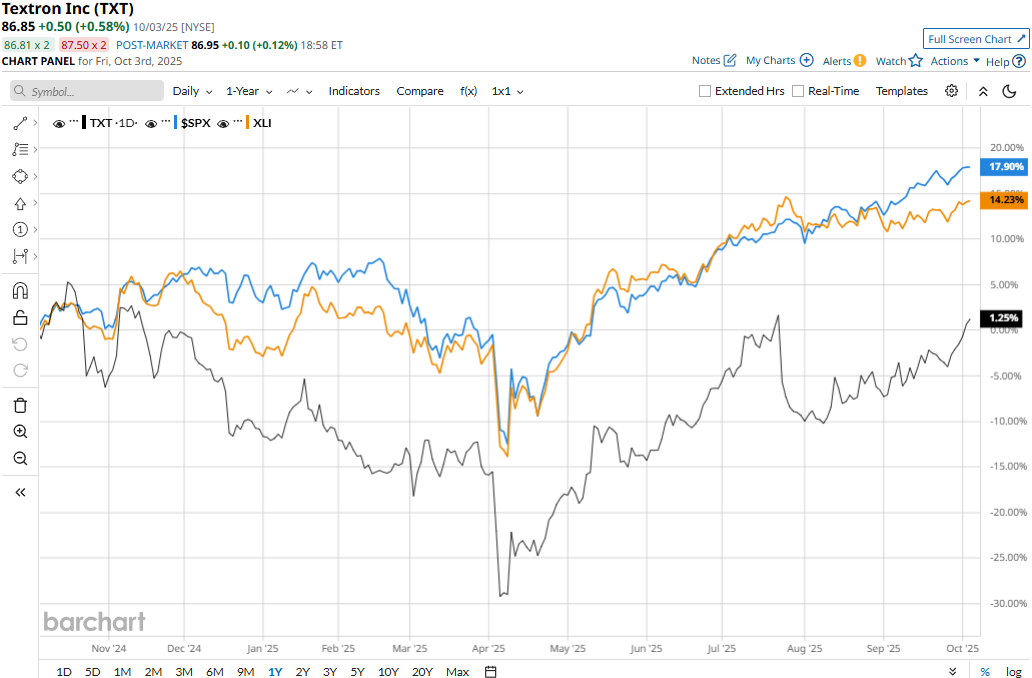1032x678 pixels.
Task: Click the 14.23% XLI value label
Action: pos(1004,199)
